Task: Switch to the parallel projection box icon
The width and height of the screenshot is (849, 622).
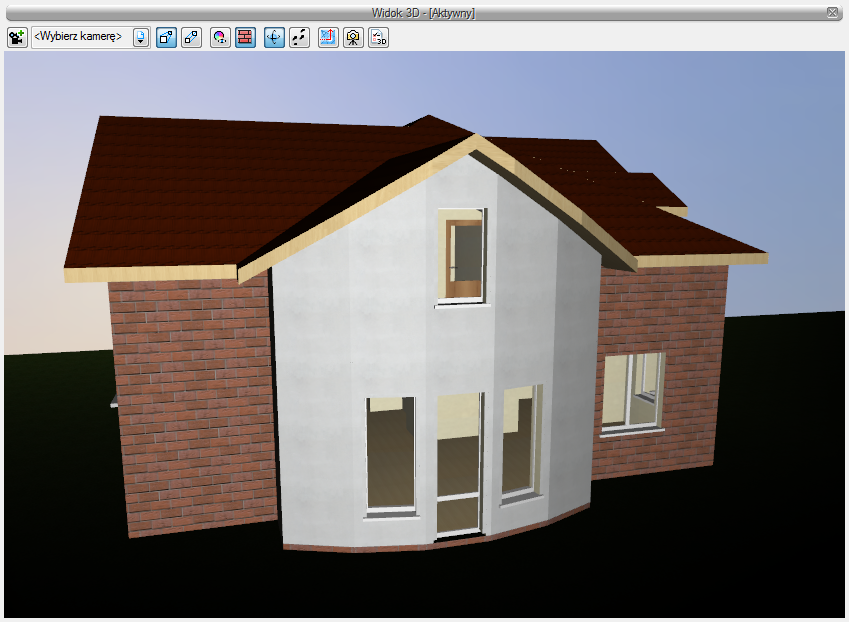Action: click(x=192, y=37)
